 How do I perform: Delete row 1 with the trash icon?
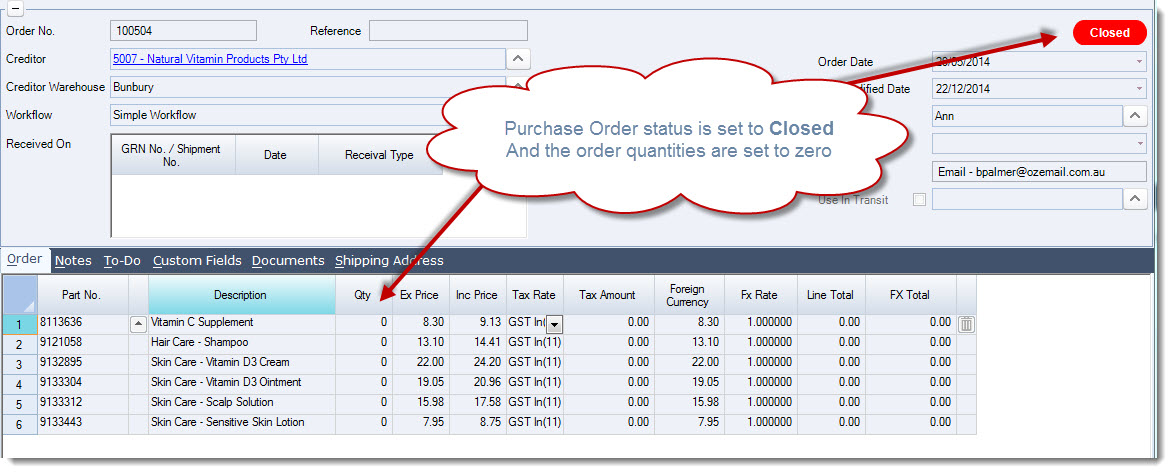[x=966, y=324]
